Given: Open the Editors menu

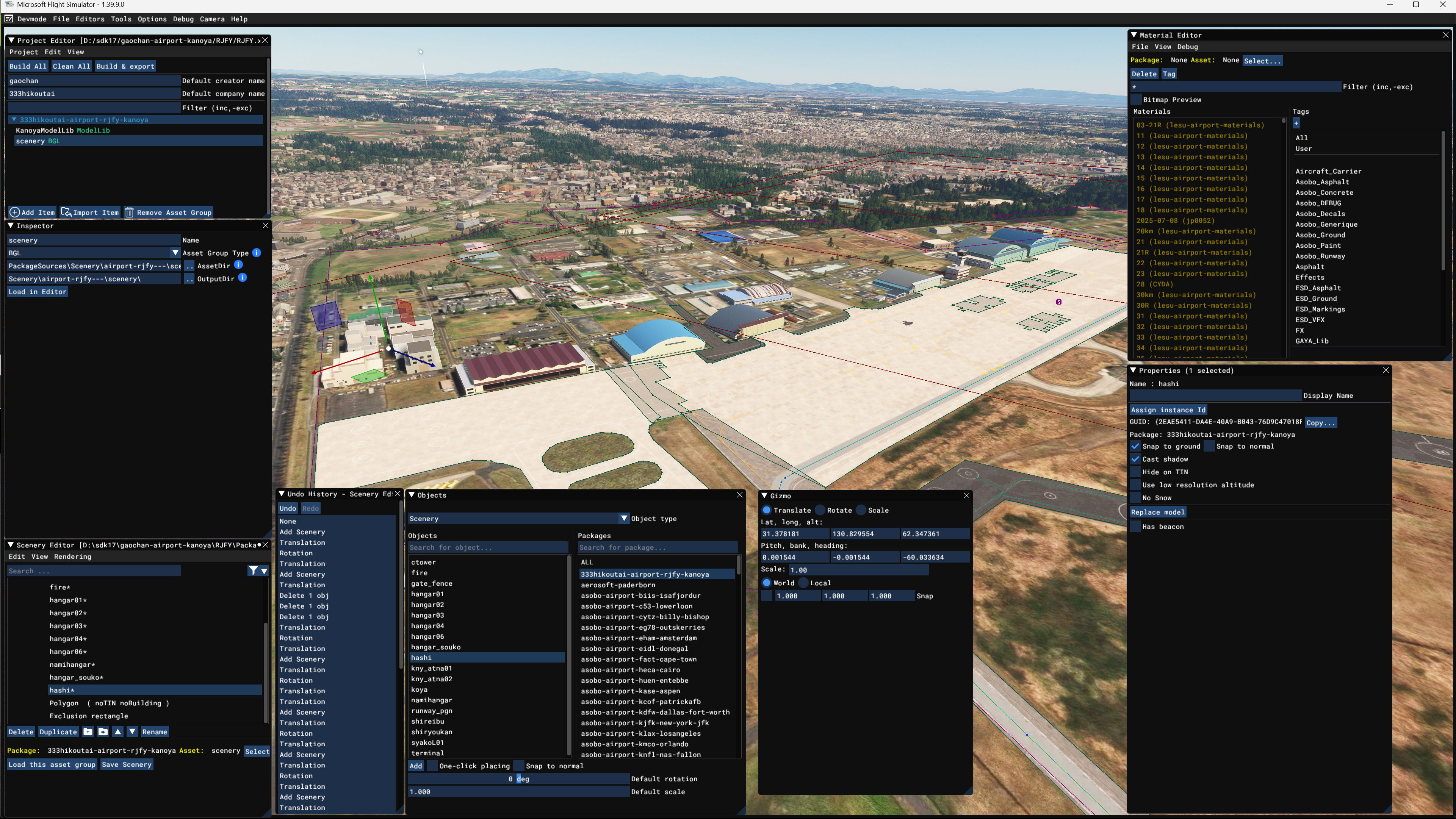Looking at the screenshot, I should 90,19.
